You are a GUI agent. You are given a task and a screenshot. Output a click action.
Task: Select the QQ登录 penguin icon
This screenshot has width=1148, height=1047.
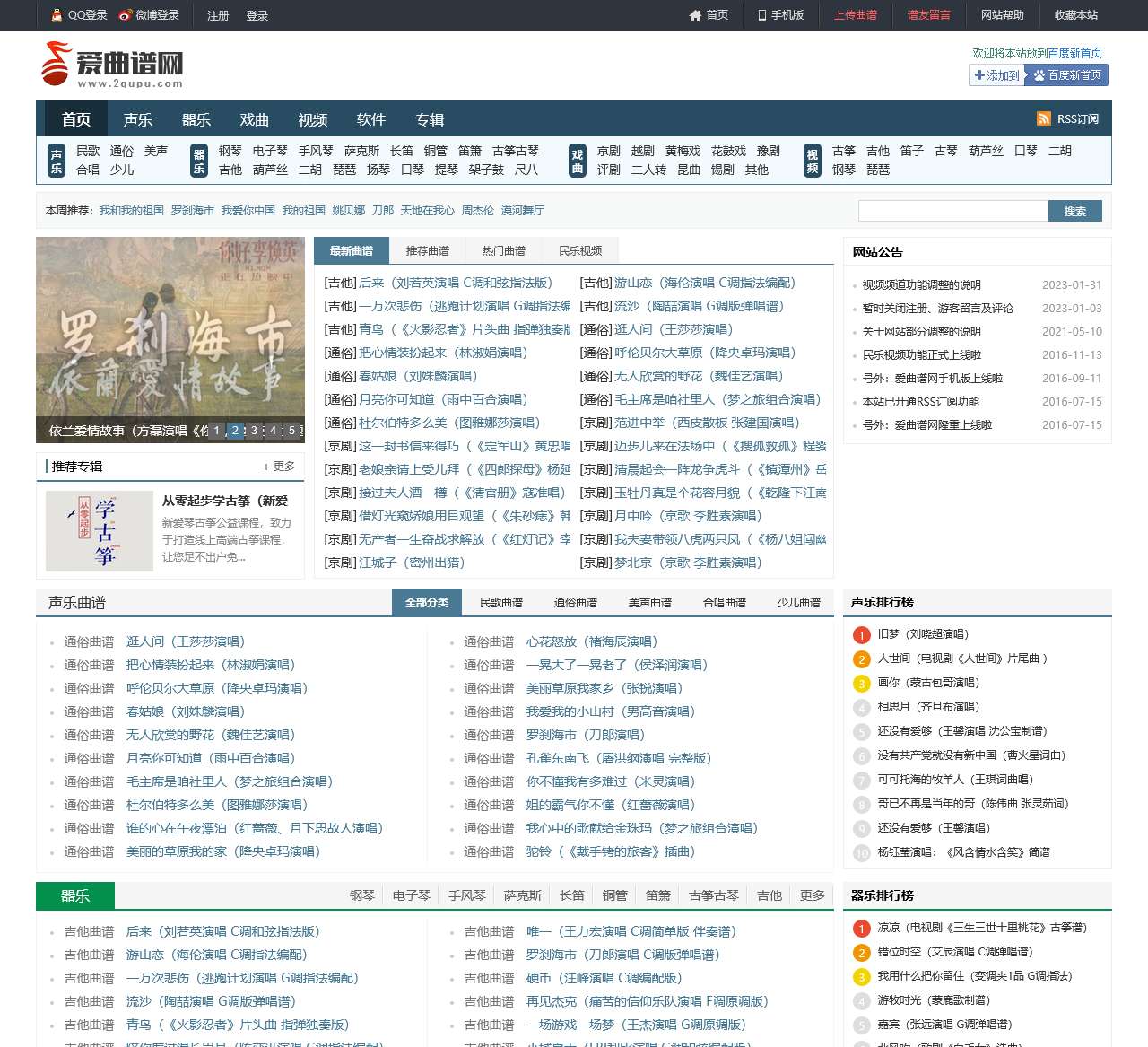[x=57, y=14]
